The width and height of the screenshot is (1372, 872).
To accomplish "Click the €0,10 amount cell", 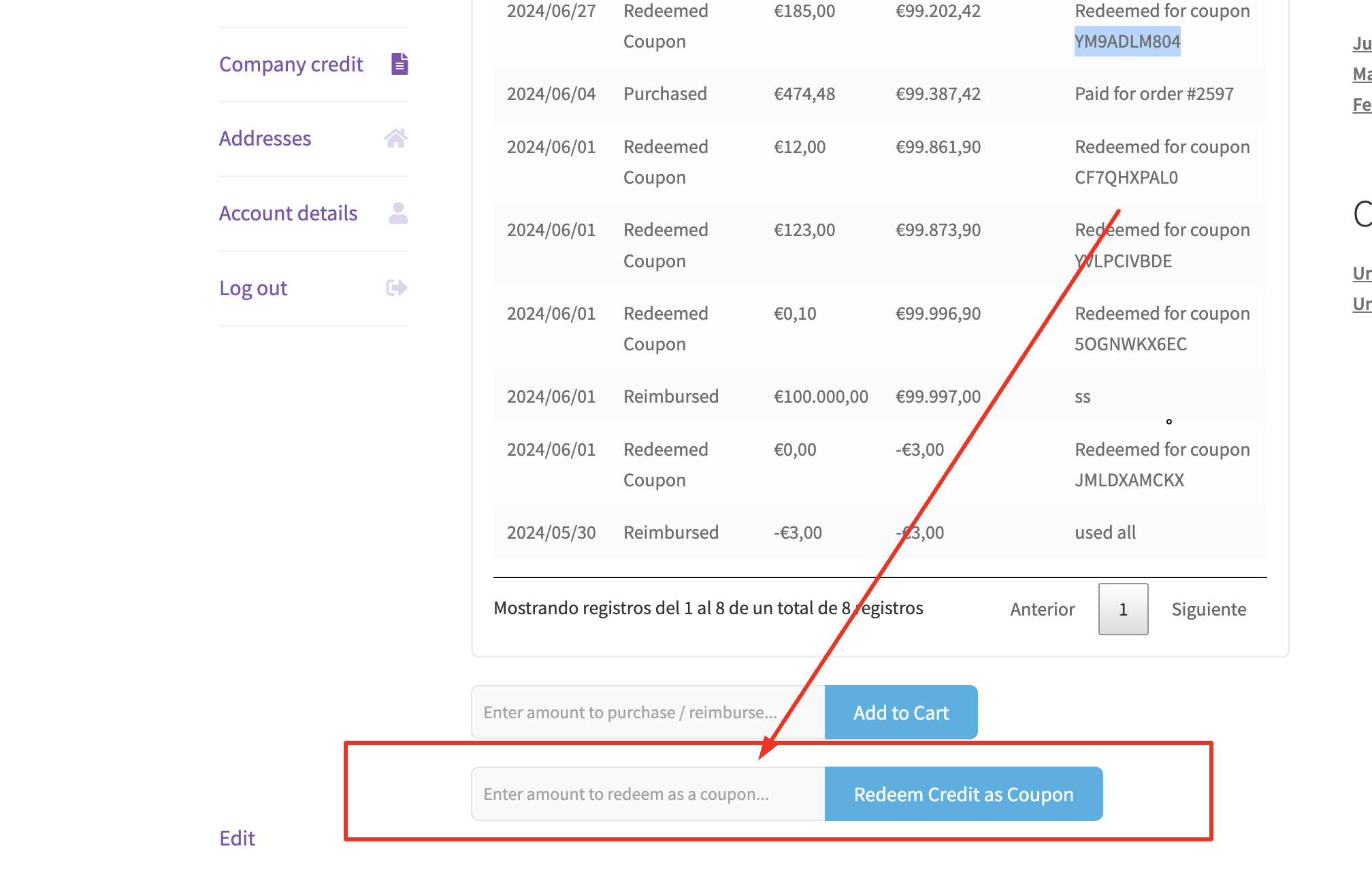I will 795,314.
